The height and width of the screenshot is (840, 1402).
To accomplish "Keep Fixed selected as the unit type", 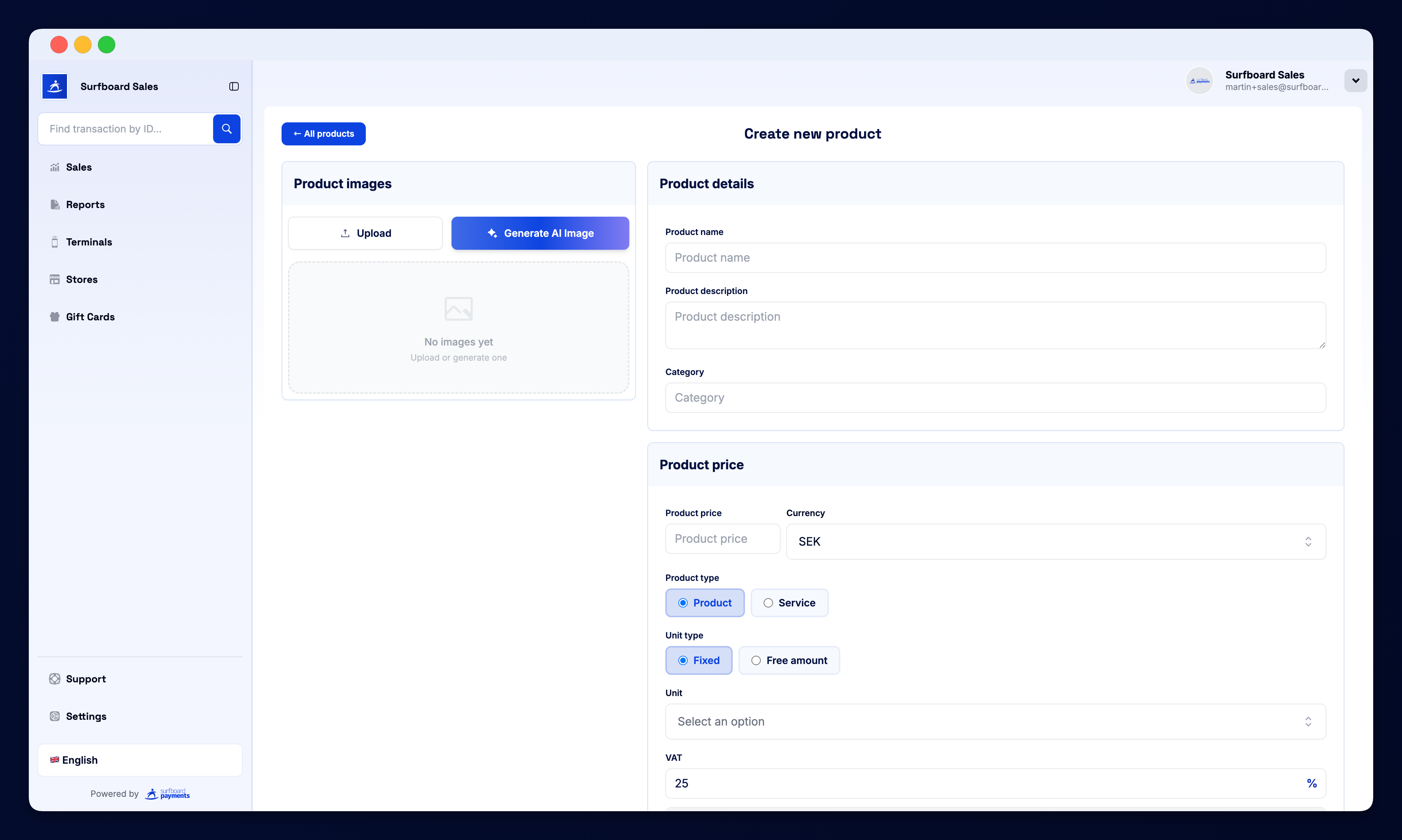I will pos(699,660).
